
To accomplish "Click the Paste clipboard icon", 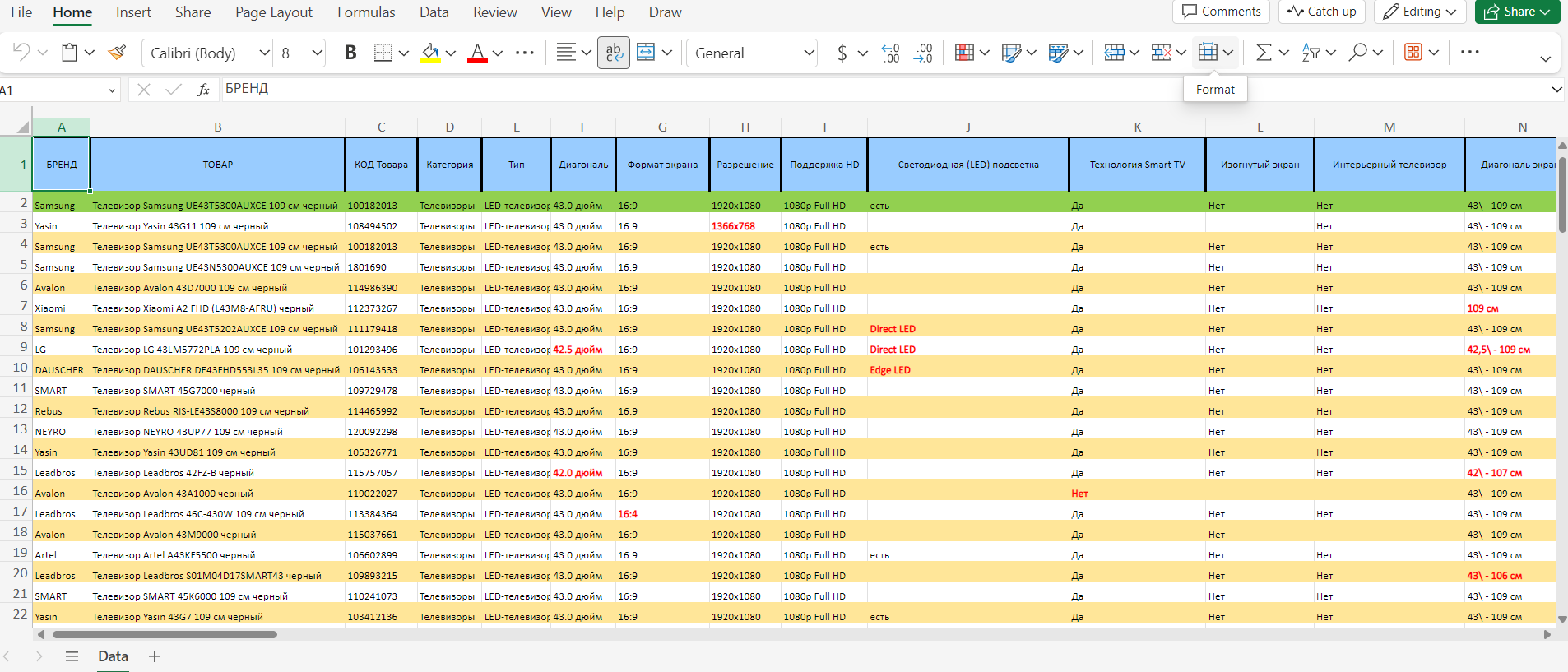I will pyautogui.click(x=70, y=53).
